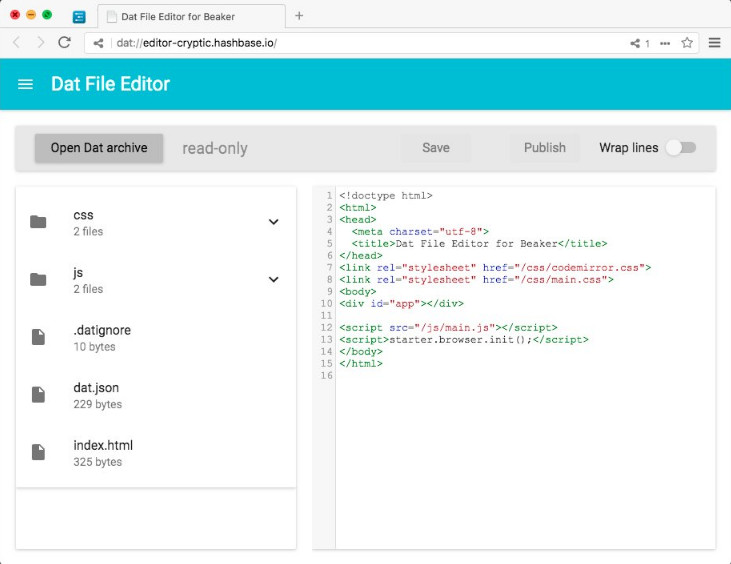Bookmark the page with the star icon
This screenshot has width=731, height=564.
coord(687,43)
